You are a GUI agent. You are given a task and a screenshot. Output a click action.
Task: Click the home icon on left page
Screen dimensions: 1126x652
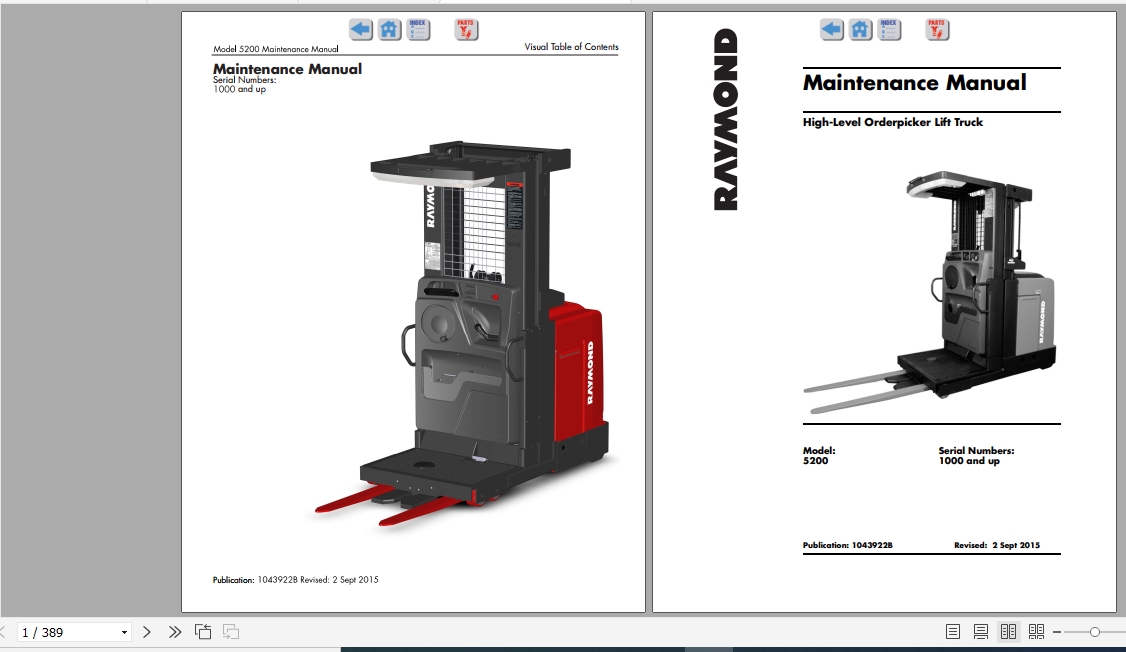pyautogui.click(x=389, y=29)
